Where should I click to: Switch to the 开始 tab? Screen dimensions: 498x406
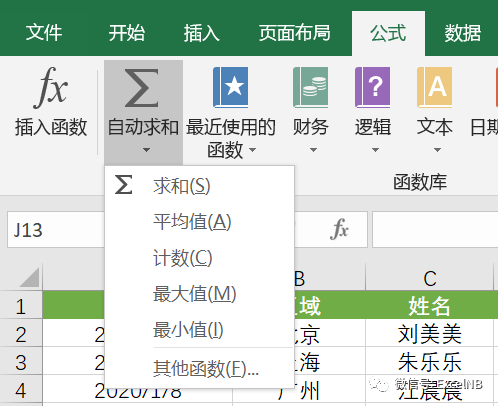coord(127,33)
